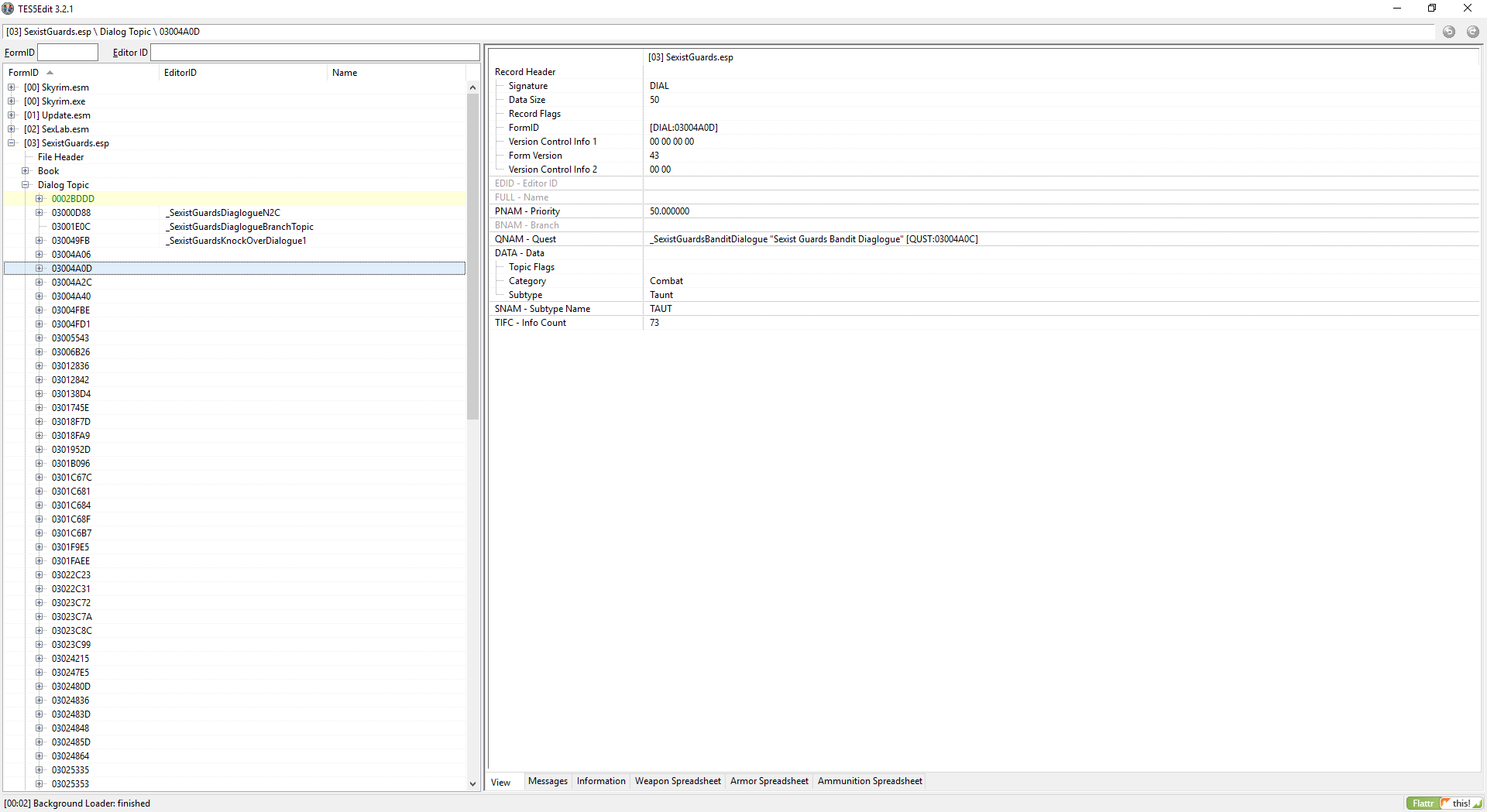Expand the [02] SexLab.esm node
The height and width of the screenshot is (812, 1487).
click(x=12, y=129)
